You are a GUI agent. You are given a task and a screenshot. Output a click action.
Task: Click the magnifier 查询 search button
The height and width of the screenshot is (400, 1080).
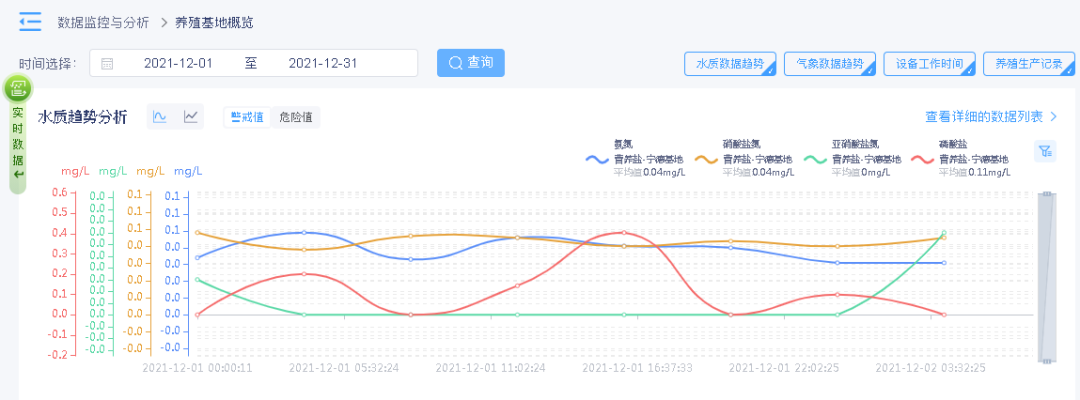click(x=470, y=63)
